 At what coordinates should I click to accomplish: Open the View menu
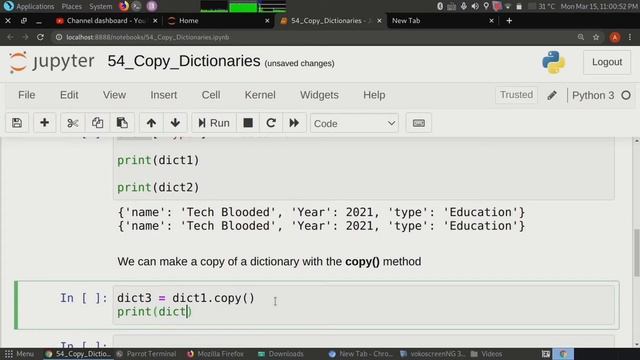114,95
